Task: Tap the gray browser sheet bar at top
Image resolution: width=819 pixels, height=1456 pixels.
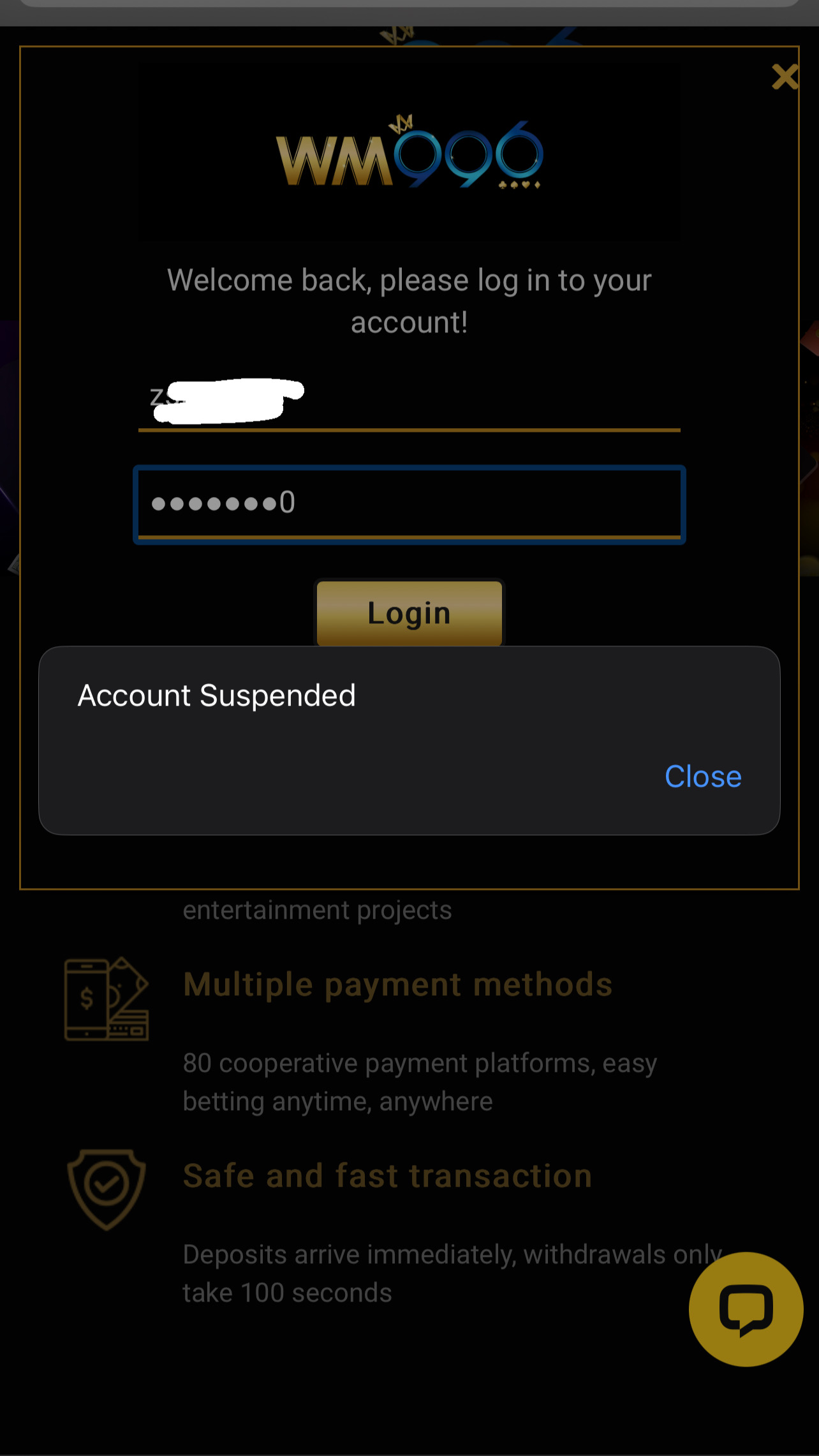Action: (x=409, y=4)
